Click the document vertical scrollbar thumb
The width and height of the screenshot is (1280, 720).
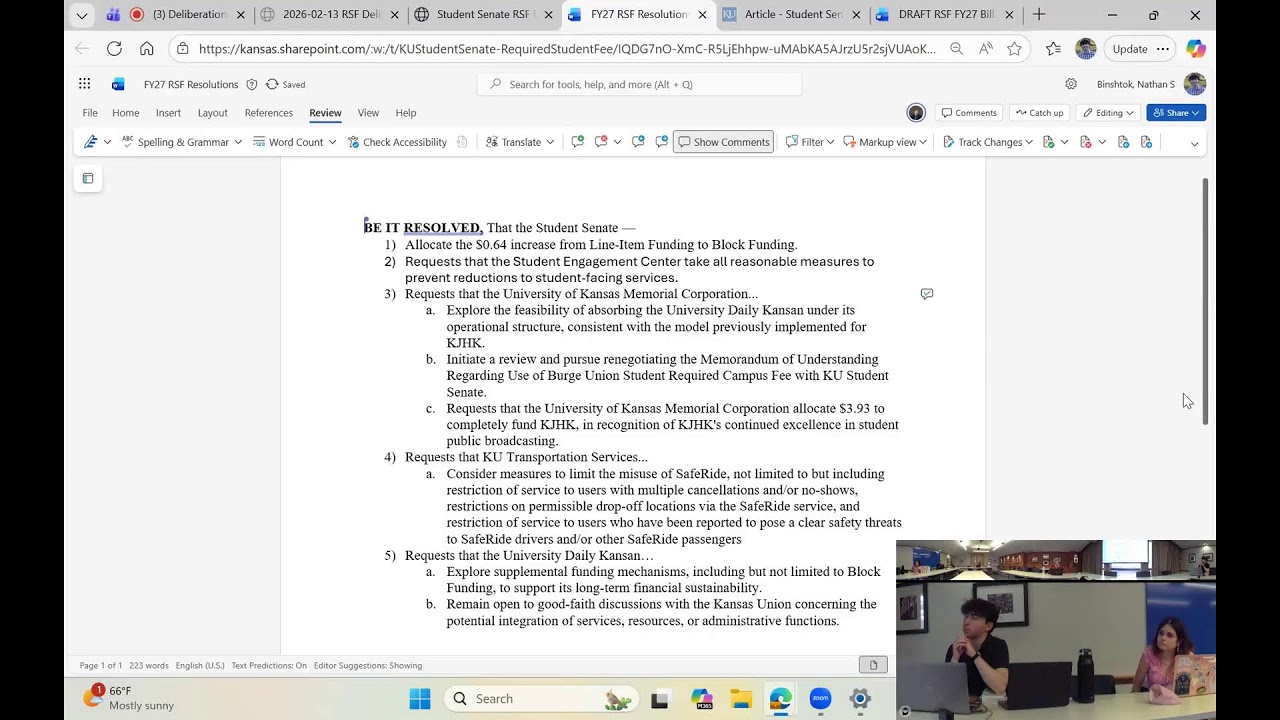pyautogui.click(x=1205, y=301)
